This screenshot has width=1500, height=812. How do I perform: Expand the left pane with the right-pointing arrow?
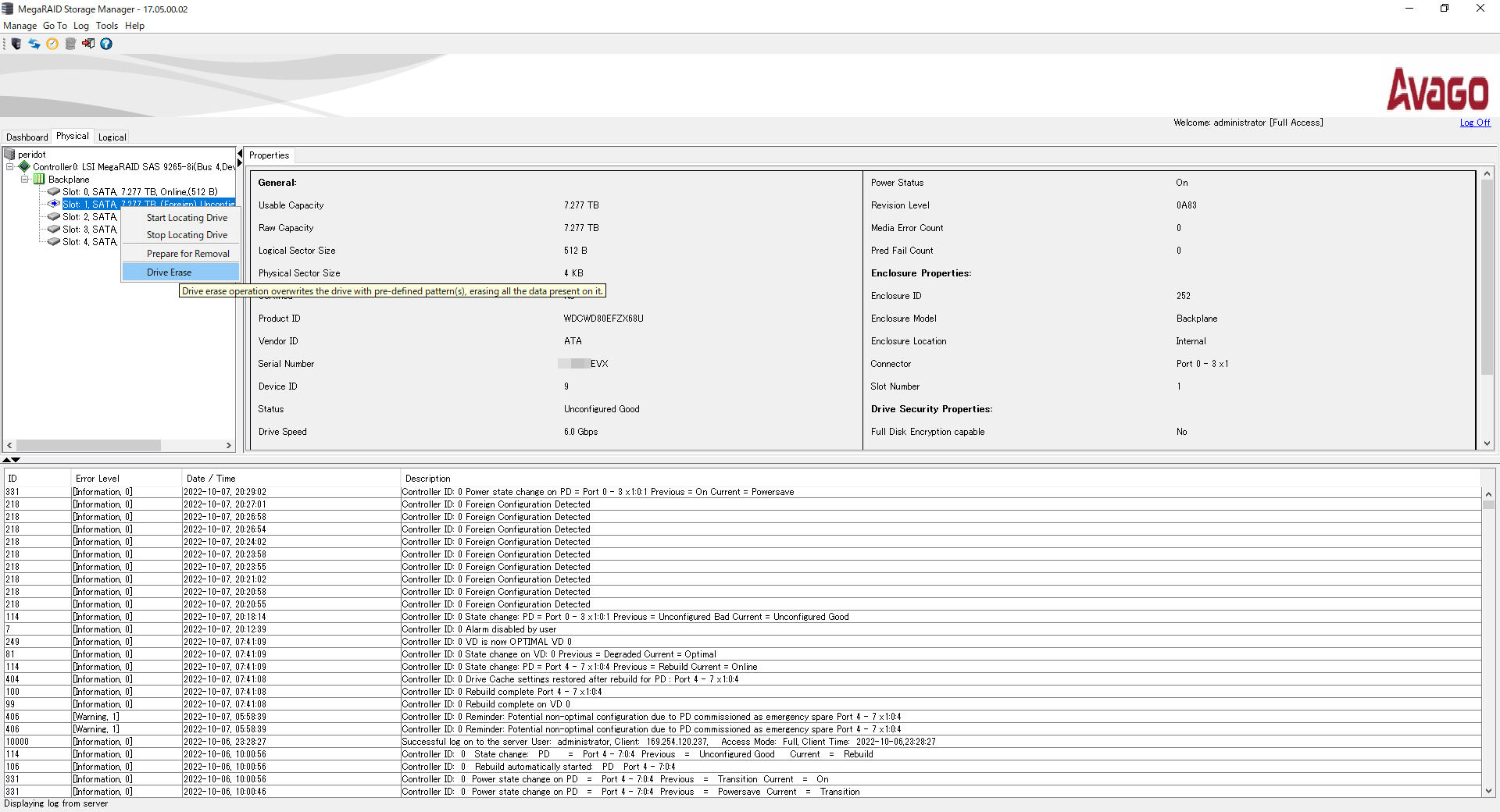(x=240, y=162)
